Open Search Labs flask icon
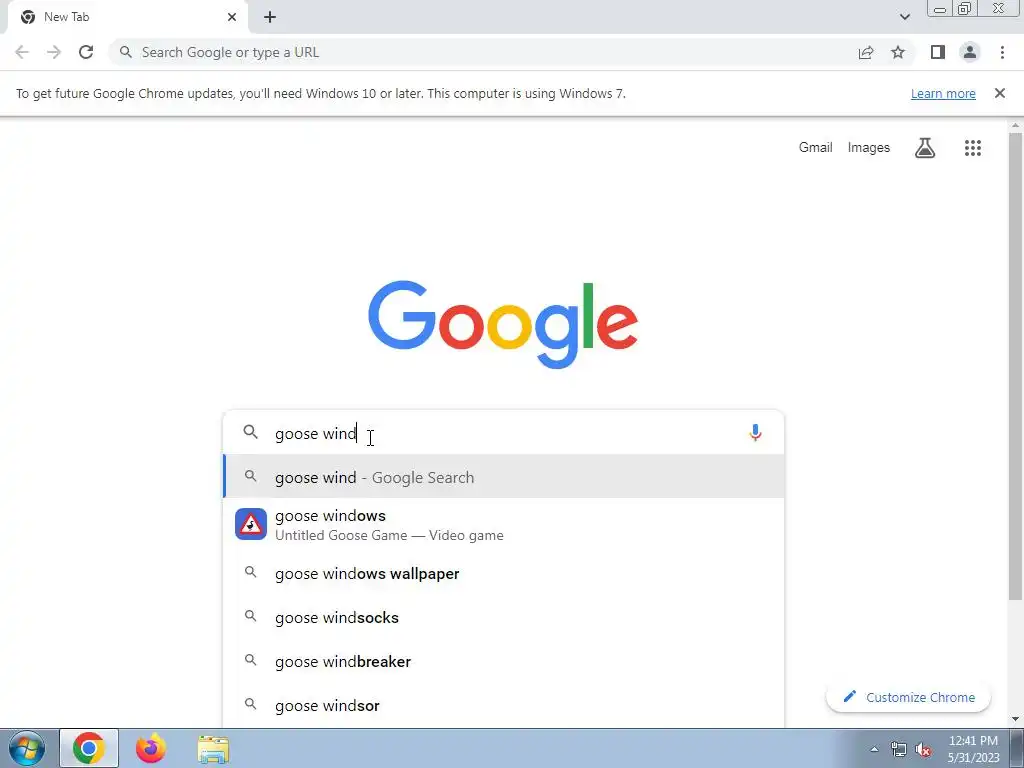 click(x=924, y=148)
